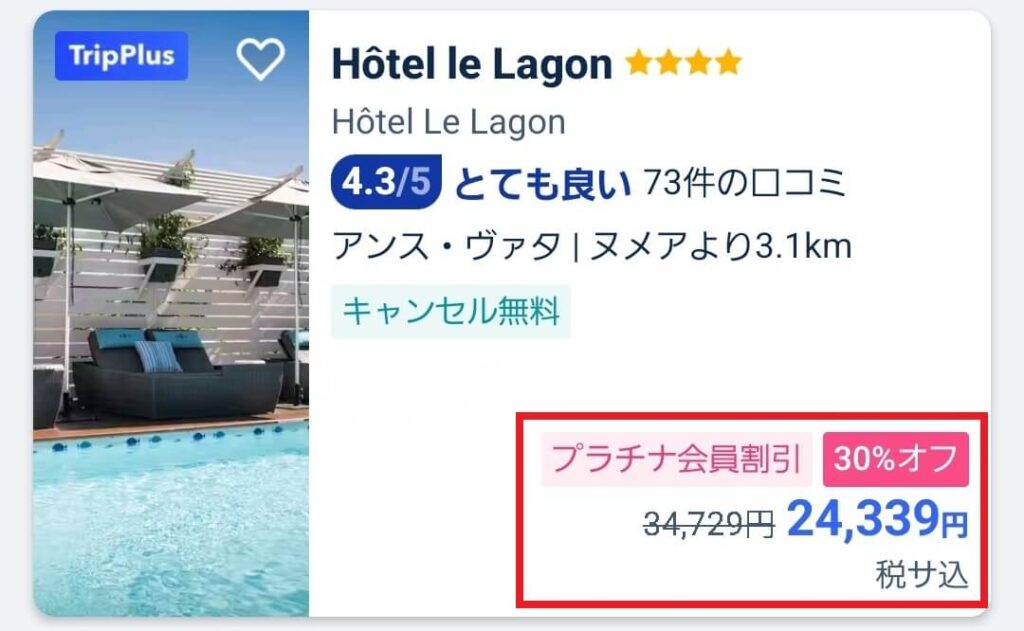The image size is (1024, 631).
Task: Click the 税サ込 tax note
Action: [922, 575]
